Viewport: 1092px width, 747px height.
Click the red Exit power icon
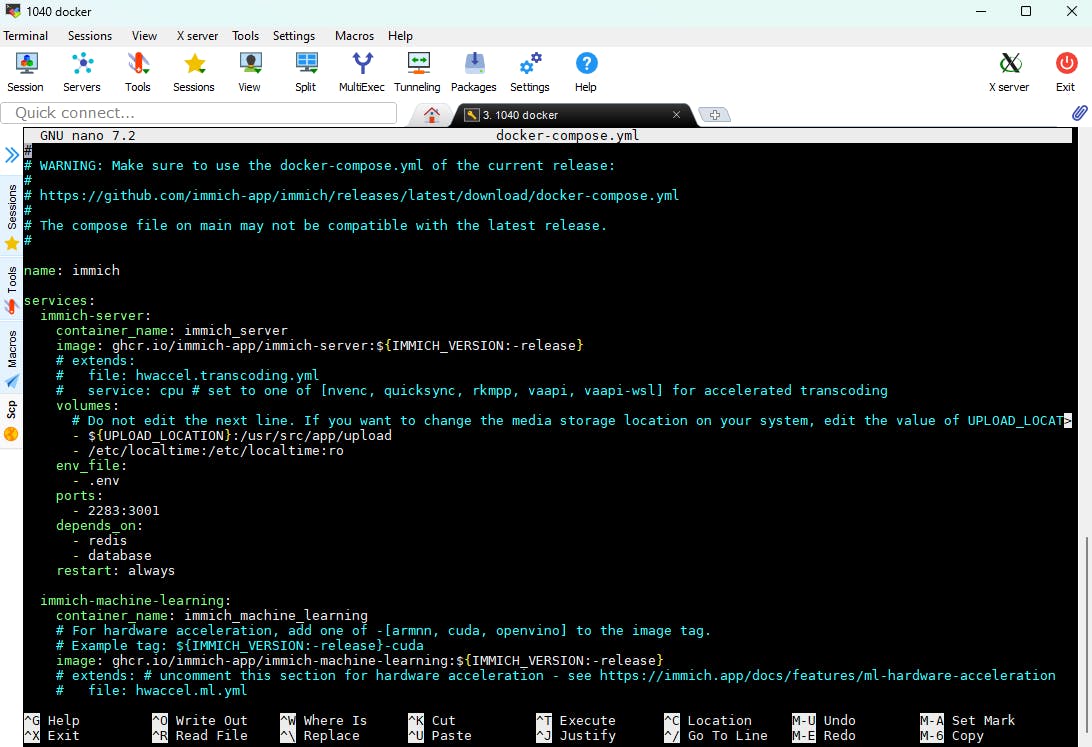(1066, 72)
